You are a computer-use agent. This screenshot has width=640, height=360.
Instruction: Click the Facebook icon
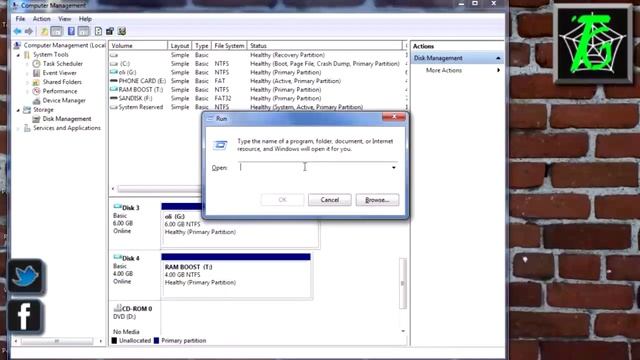point(24,316)
